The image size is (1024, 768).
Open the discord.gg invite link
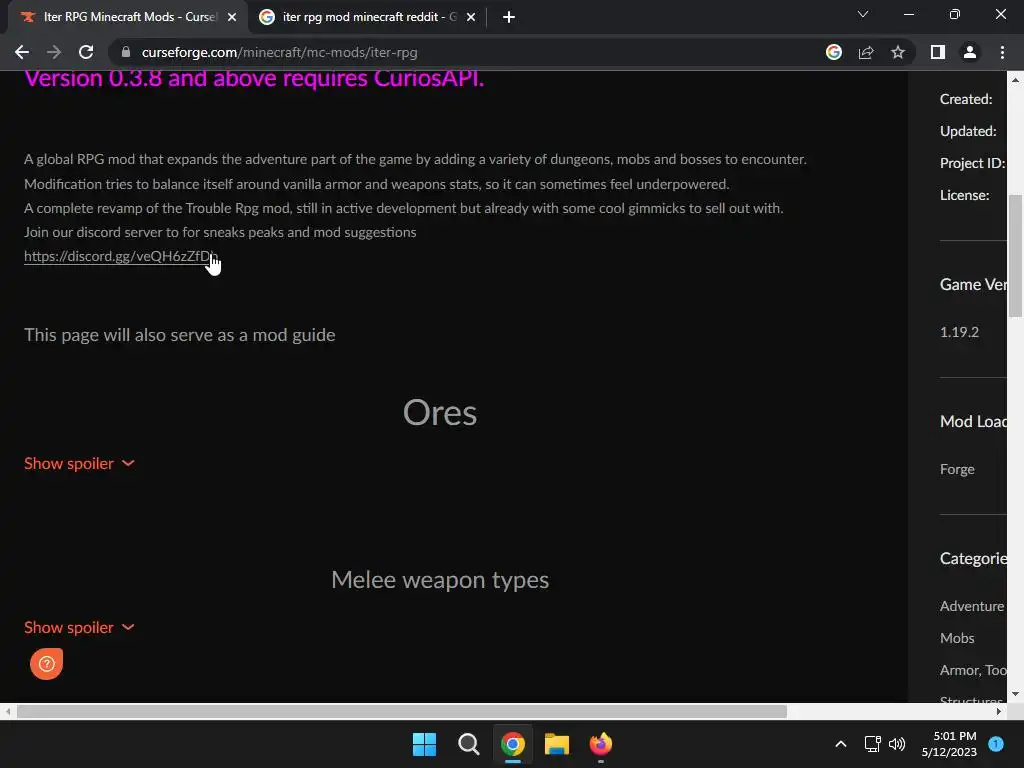tap(121, 256)
